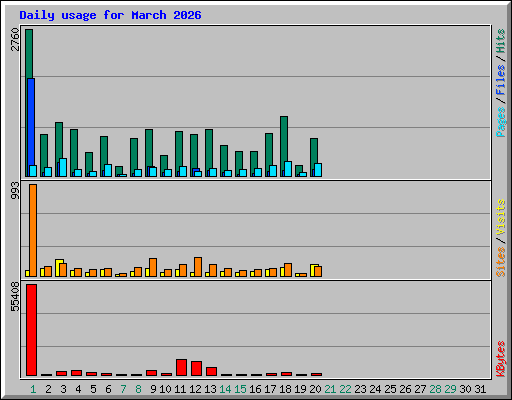Click day 9 label on the x-axis
Image resolution: width=512 pixels, height=400 pixels.
pos(153,389)
